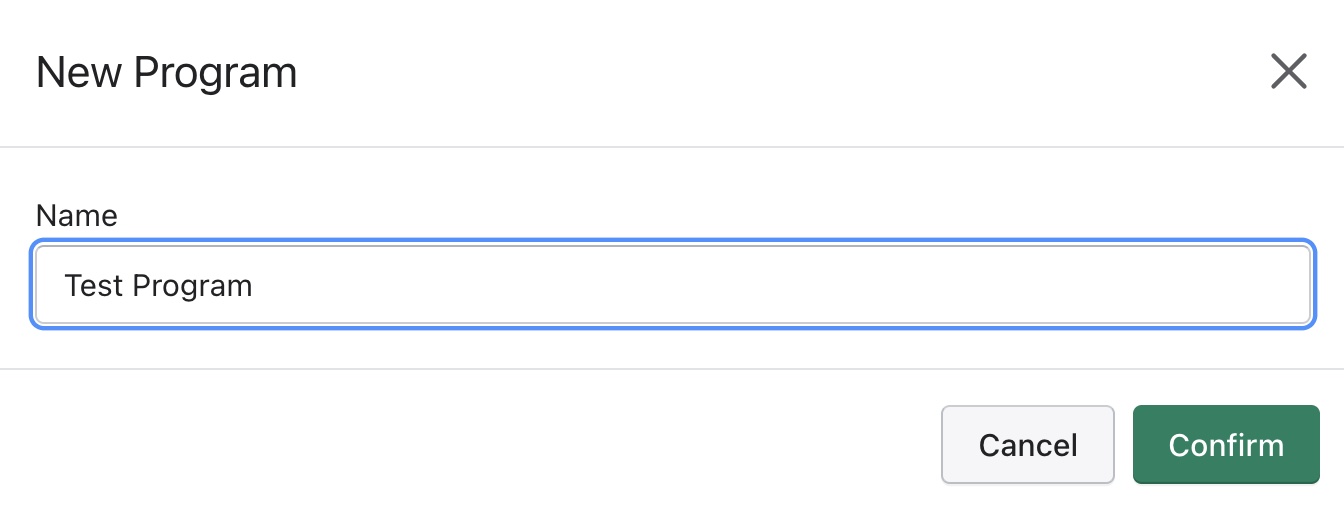The image size is (1344, 512).
Task: Select the Name label above the field
Action: [76, 215]
